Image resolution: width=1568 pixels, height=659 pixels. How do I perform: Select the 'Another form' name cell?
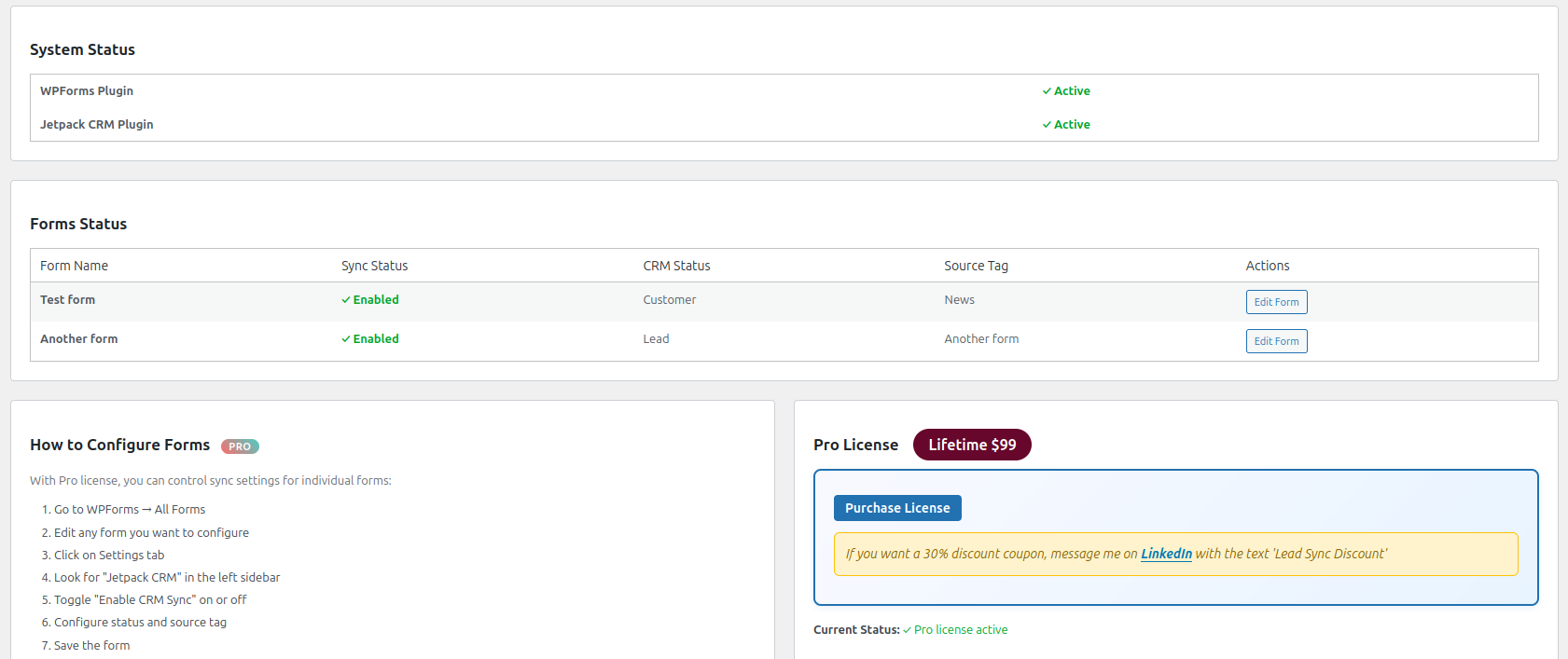click(78, 339)
